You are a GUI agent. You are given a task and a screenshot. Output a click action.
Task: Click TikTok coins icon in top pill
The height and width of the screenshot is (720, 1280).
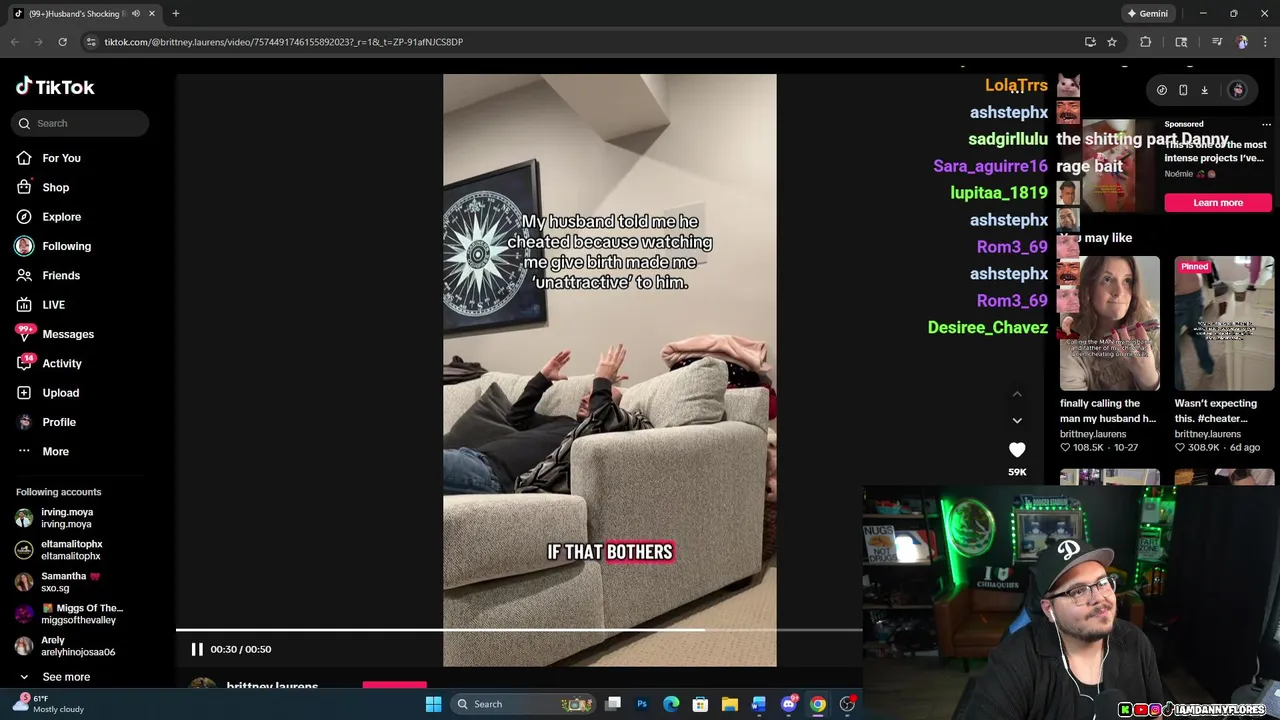(x=1162, y=90)
